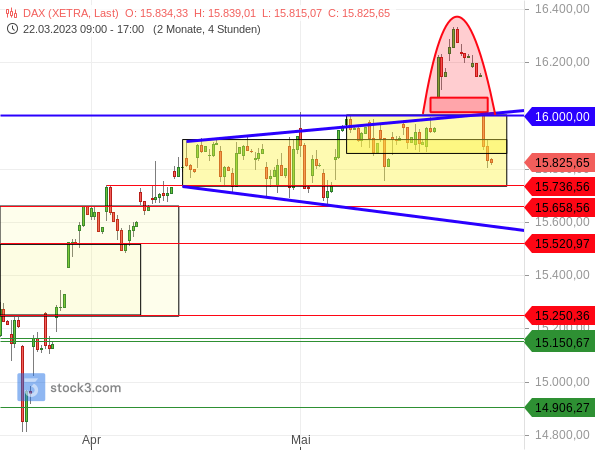
Task: Select the red 15.520,97 level label
Action: click(560, 244)
